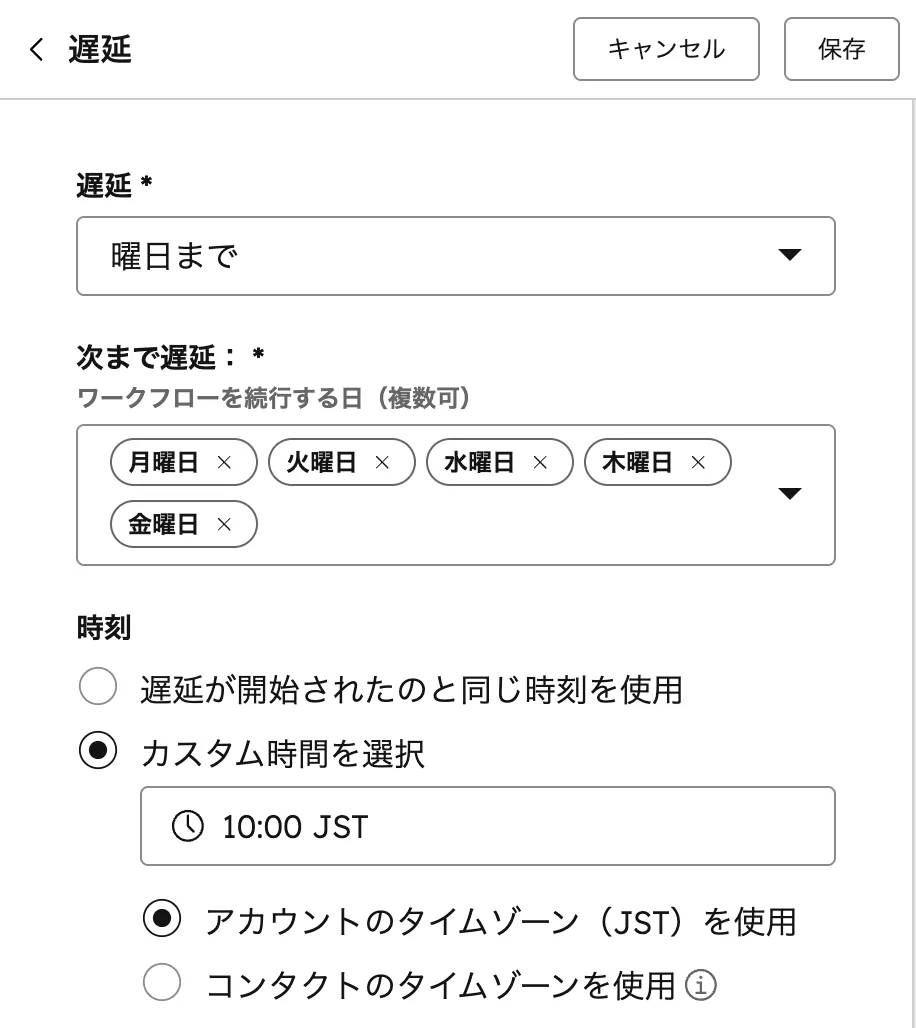Click the 10:00 JST time input field
916x1028 pixels.
coord(488,826)
